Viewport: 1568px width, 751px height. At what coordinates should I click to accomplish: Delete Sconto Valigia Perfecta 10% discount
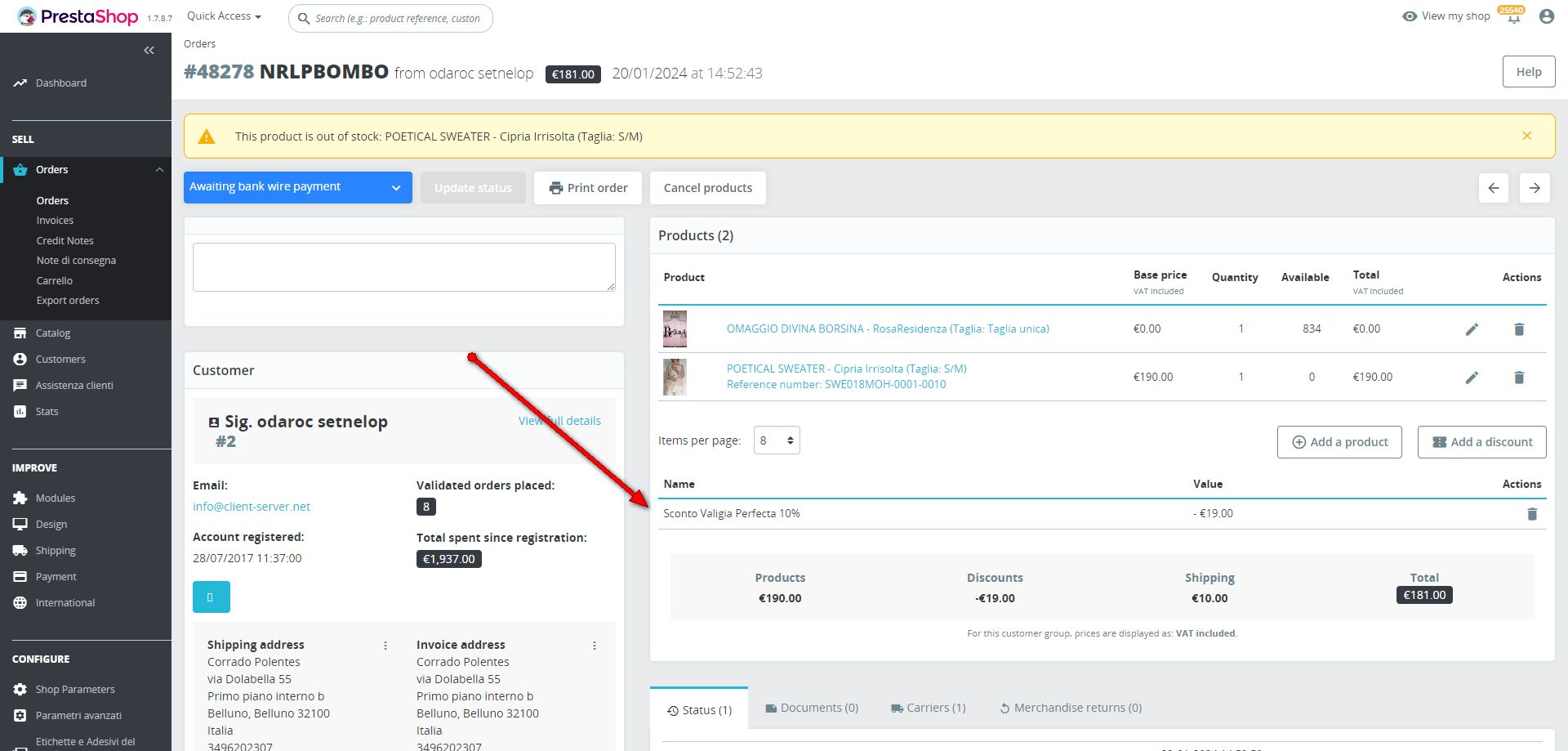tap(1532, 514)
